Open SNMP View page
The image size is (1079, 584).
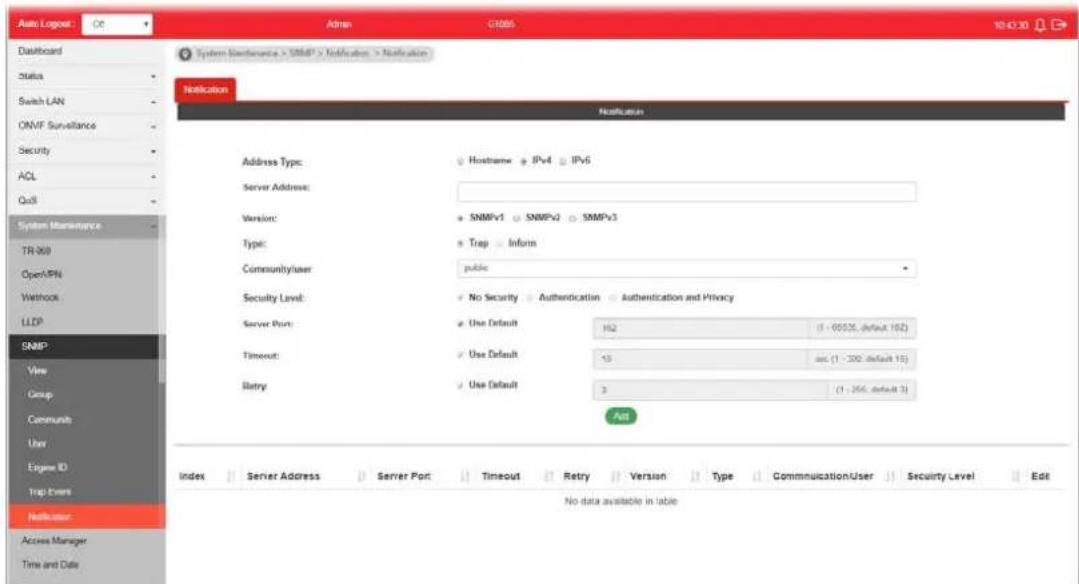tap(37, 371)
